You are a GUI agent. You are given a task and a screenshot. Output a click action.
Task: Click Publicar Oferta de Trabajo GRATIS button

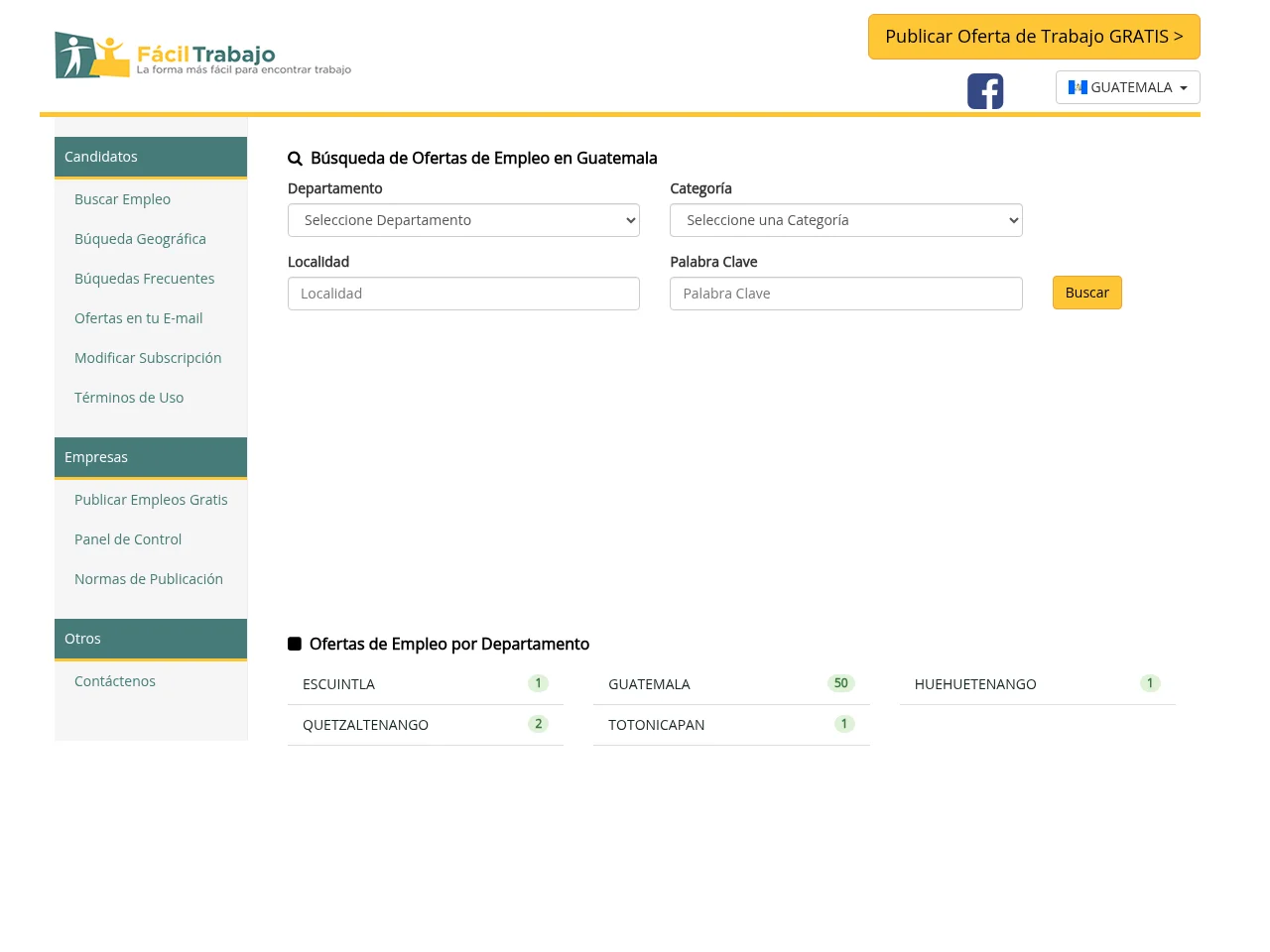(x=1034, y=37)
